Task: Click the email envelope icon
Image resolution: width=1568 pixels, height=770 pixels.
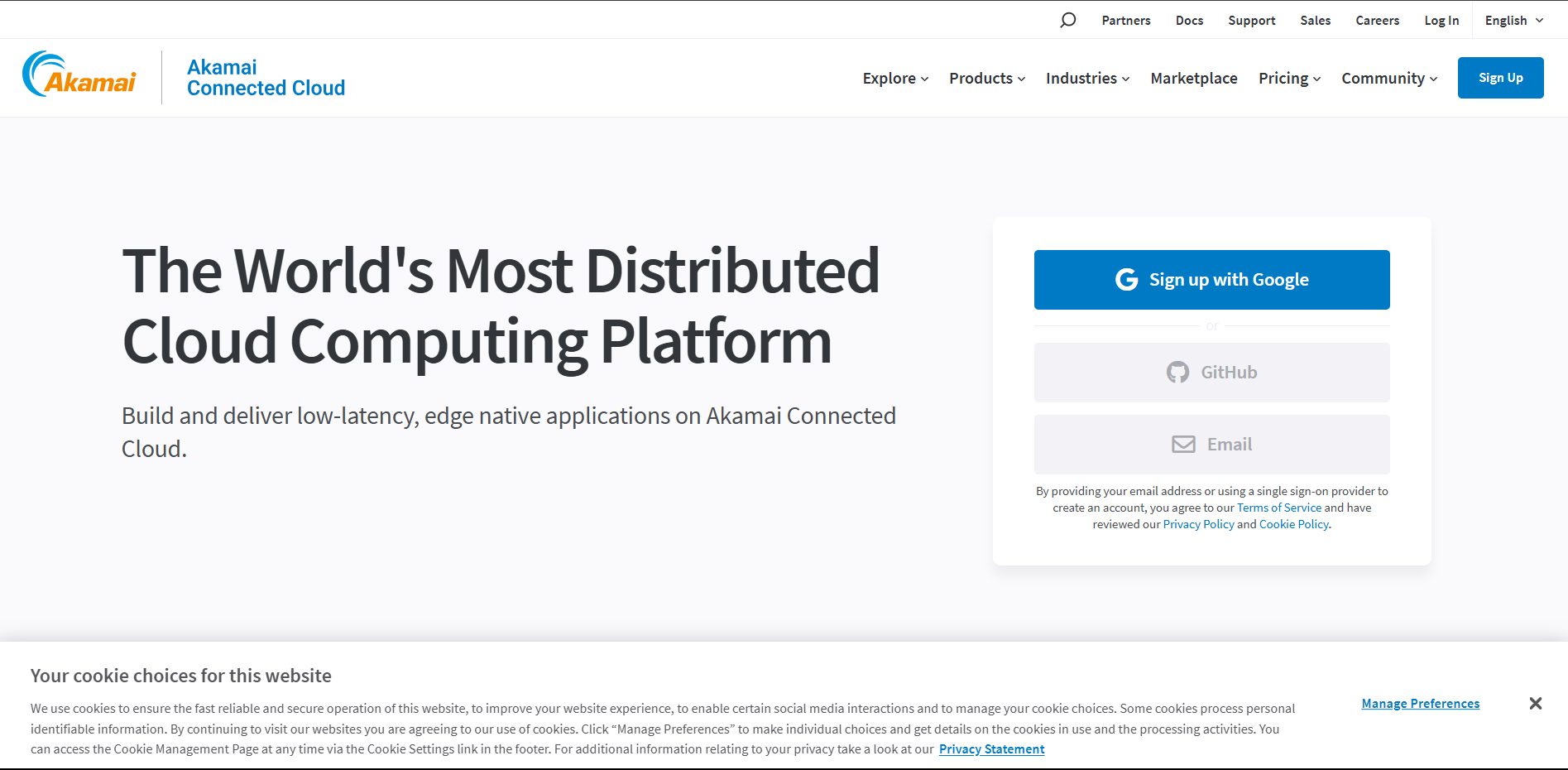Action: tap(1183, 444)
